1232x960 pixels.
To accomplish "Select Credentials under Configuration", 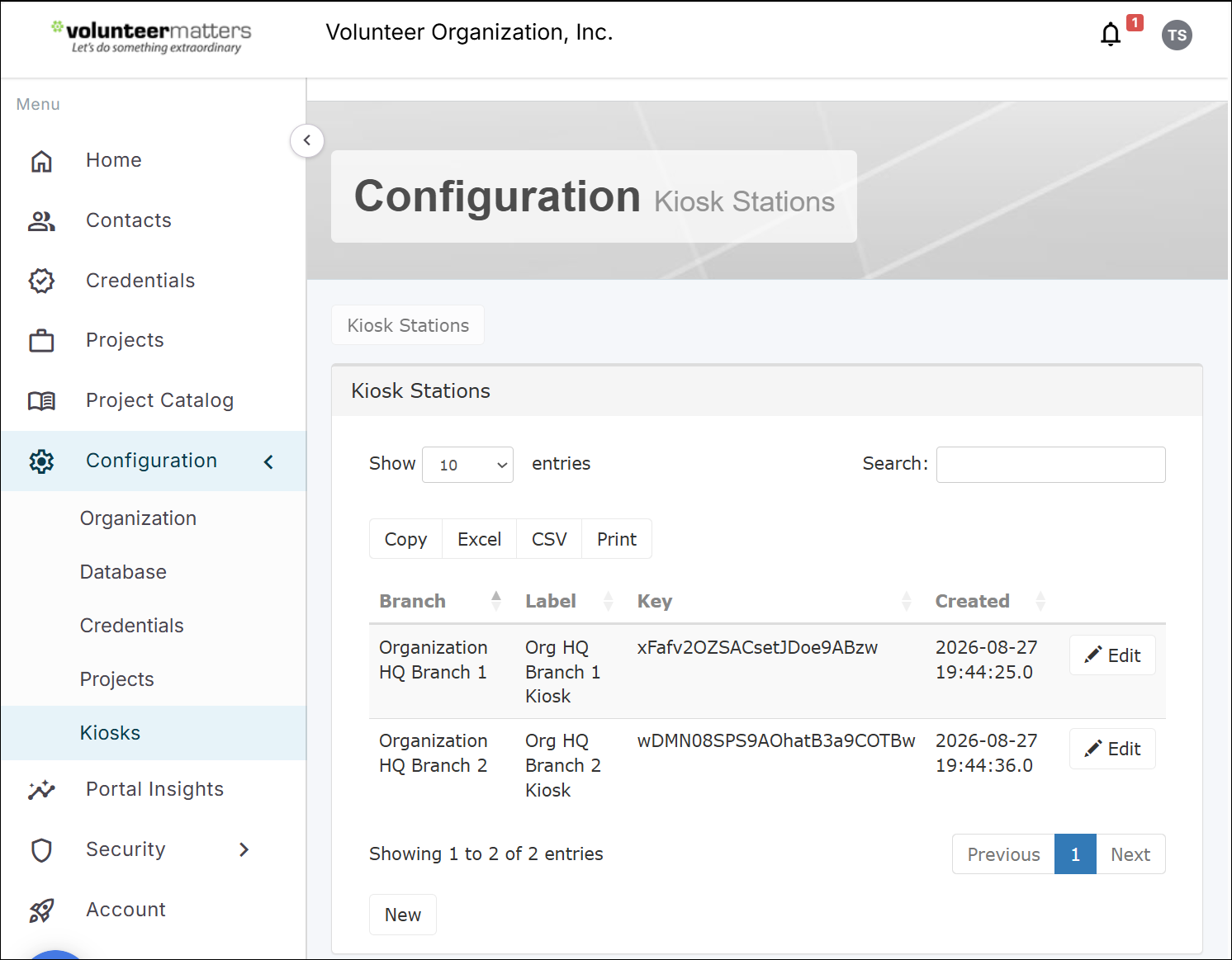I will pyautogui.click(x=132, y=626).
